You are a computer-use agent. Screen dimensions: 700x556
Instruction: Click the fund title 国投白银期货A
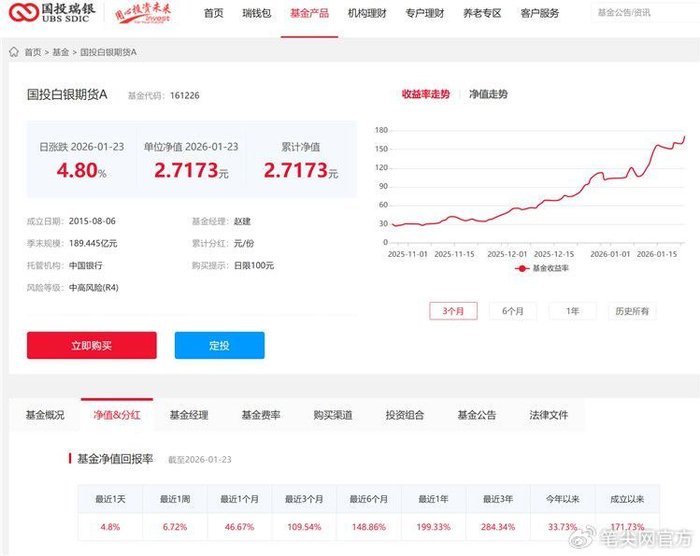tap(67, 95)
